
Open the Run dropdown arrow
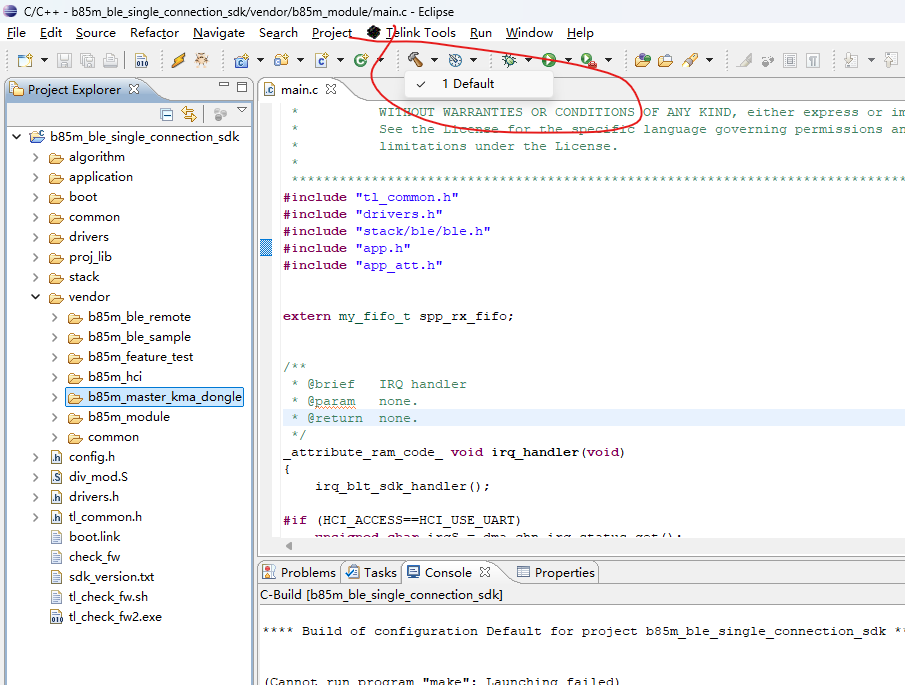tap(568, 60)
